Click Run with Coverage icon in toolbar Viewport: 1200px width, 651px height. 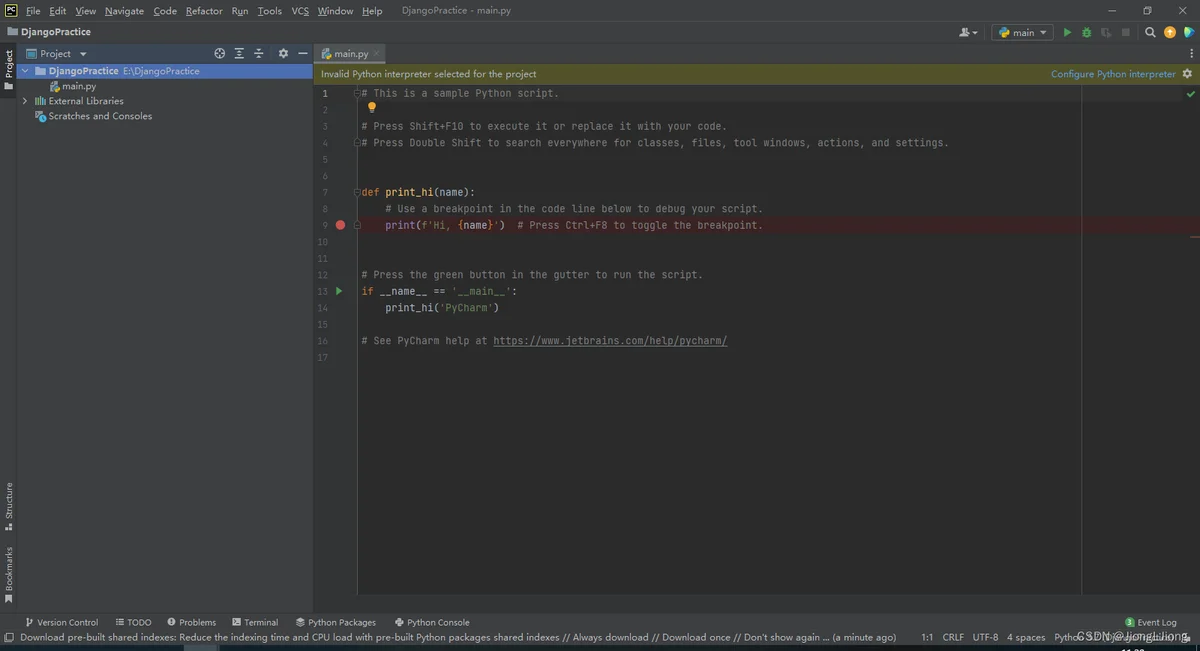pos(1106,32)
